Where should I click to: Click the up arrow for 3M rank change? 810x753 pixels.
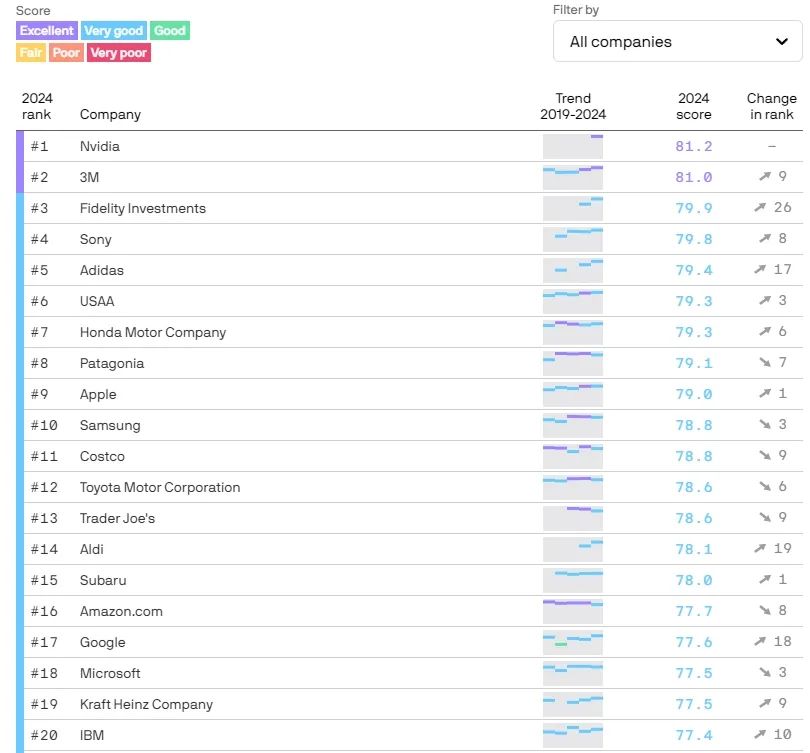pyautogui.click(x=765, y=177)
